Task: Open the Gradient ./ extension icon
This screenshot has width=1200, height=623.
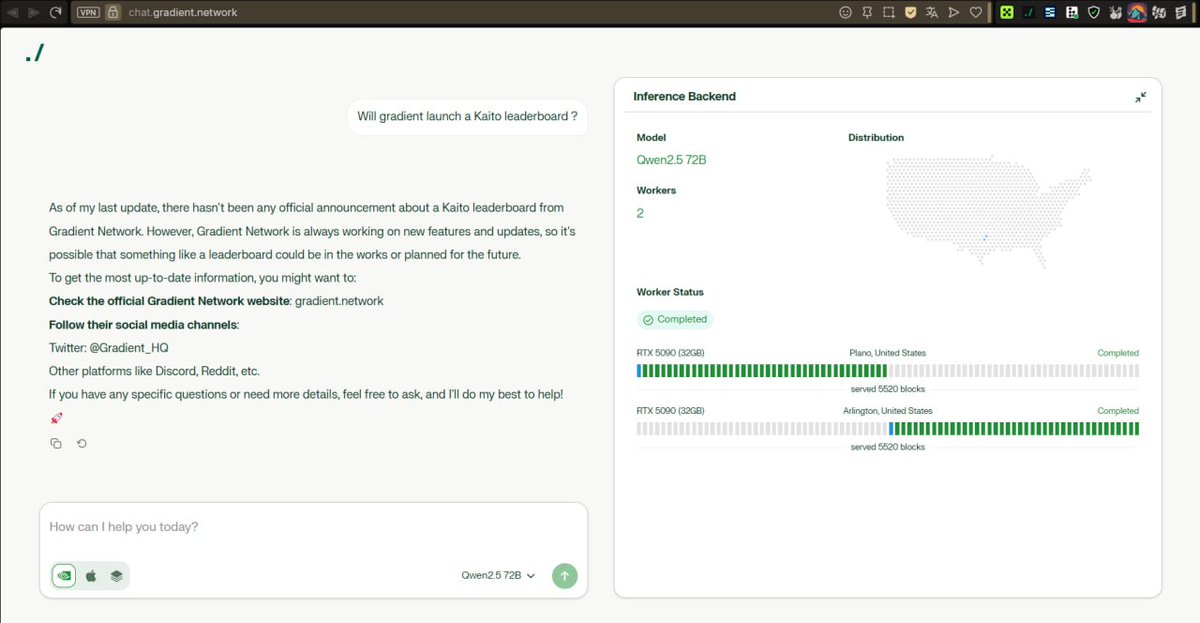Action: pyautogui.click(x=1028, y=13)
